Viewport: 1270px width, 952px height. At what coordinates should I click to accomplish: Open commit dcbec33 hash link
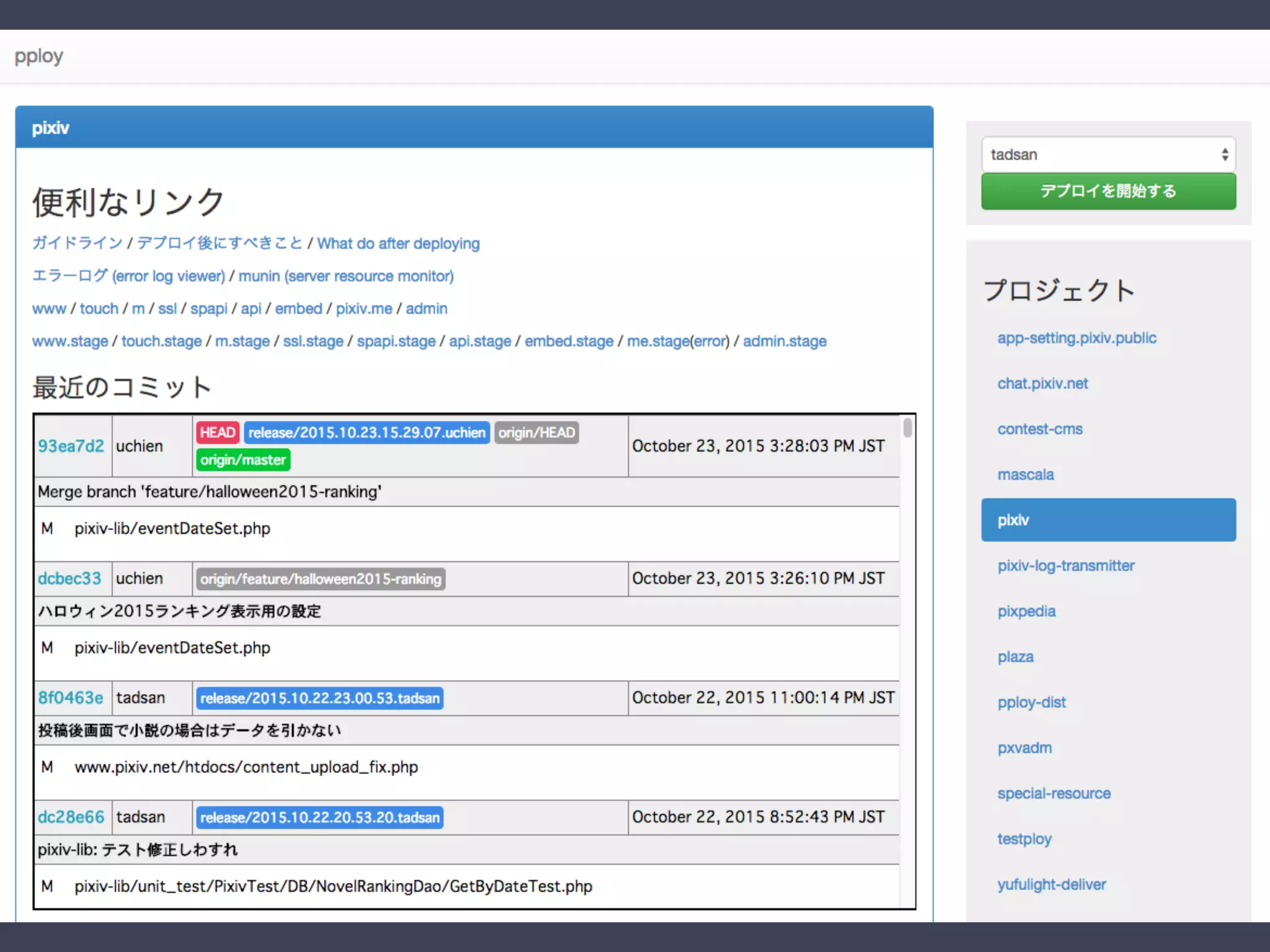(69, 578)
